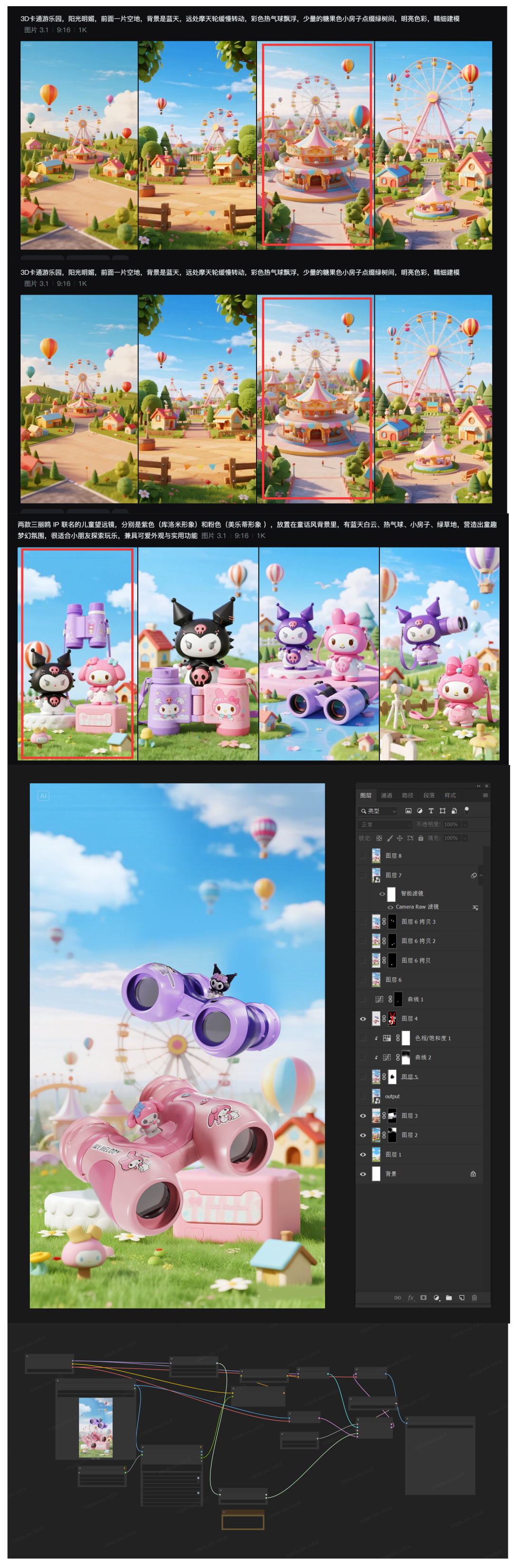Delete layer trash icon
The width and height of the screenshot is (513, 1568).
pyautogui.click(x=474, y=1297)
